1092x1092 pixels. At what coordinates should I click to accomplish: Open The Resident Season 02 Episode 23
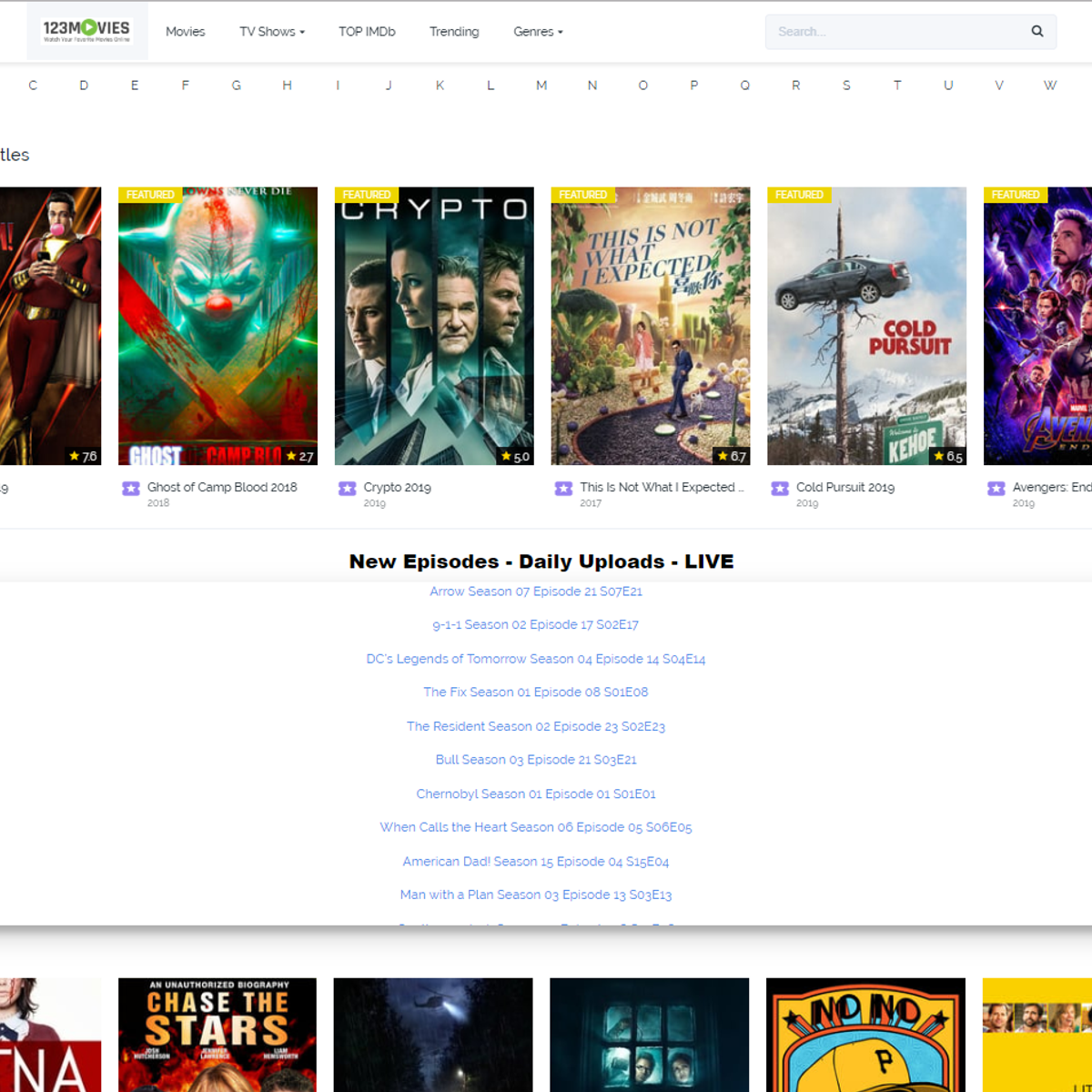[536, 726]
